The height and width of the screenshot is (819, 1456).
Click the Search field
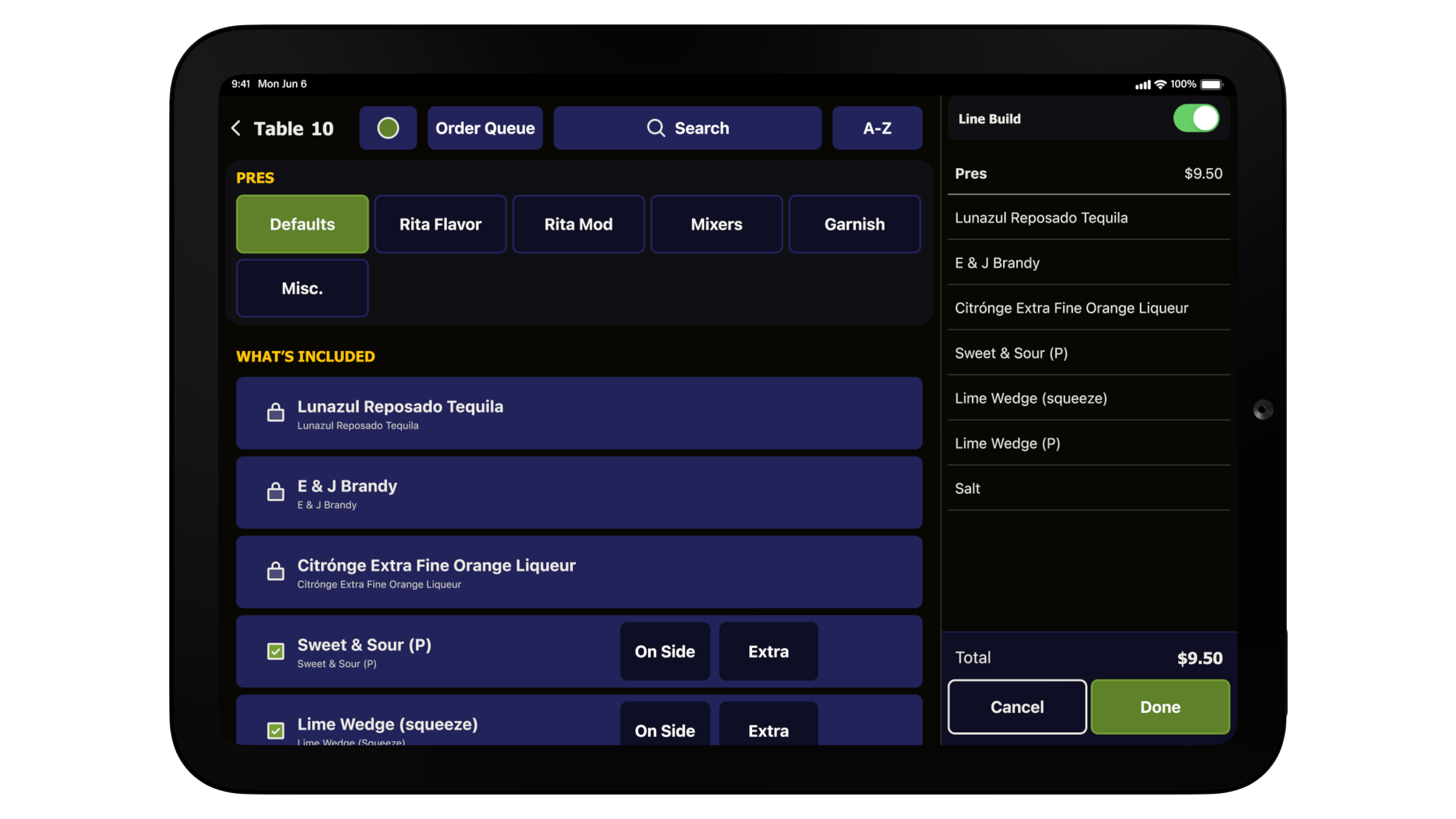[x=687, y=128]
